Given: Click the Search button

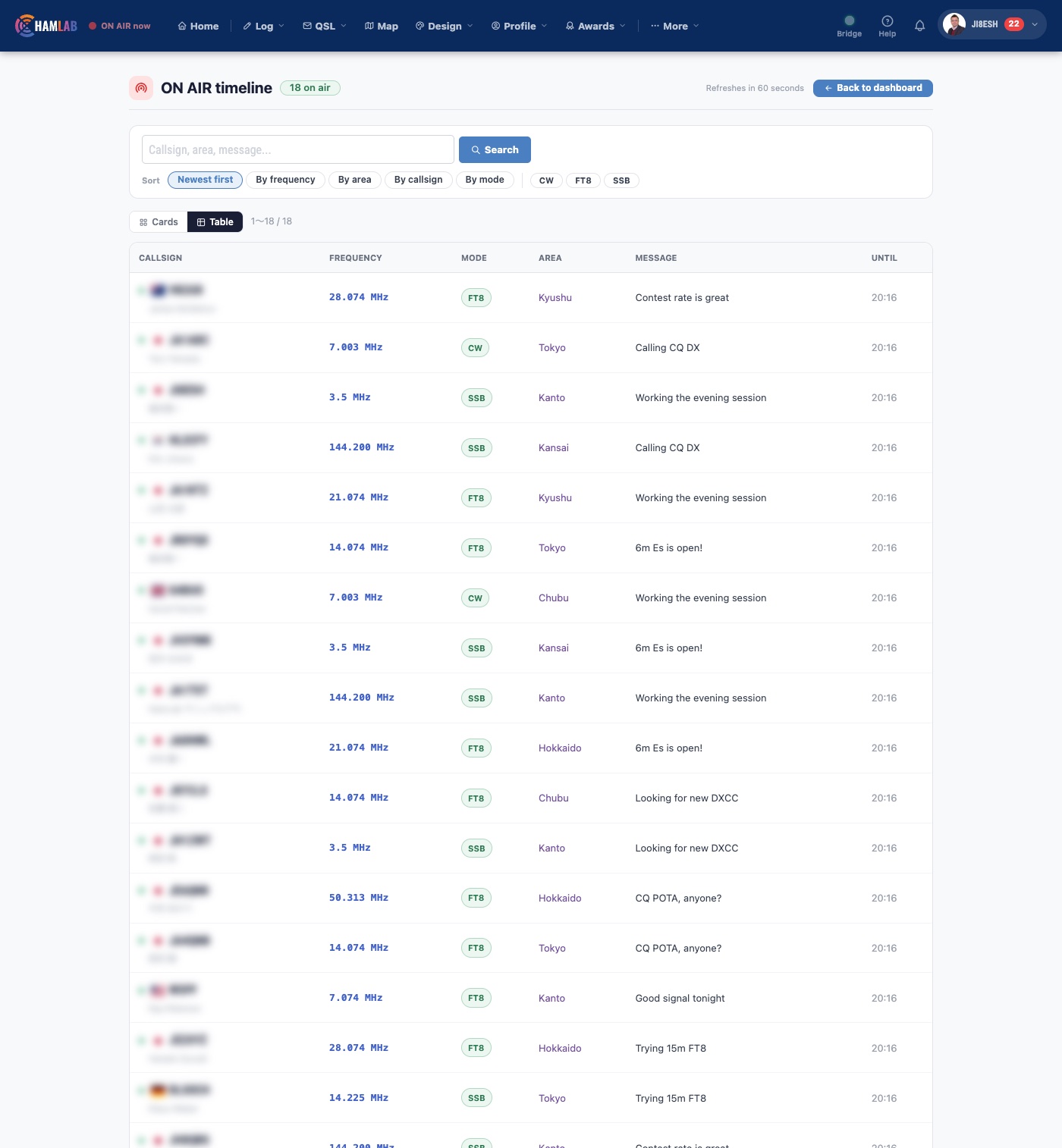Looking at the screenshot, I should coord(495,150).
